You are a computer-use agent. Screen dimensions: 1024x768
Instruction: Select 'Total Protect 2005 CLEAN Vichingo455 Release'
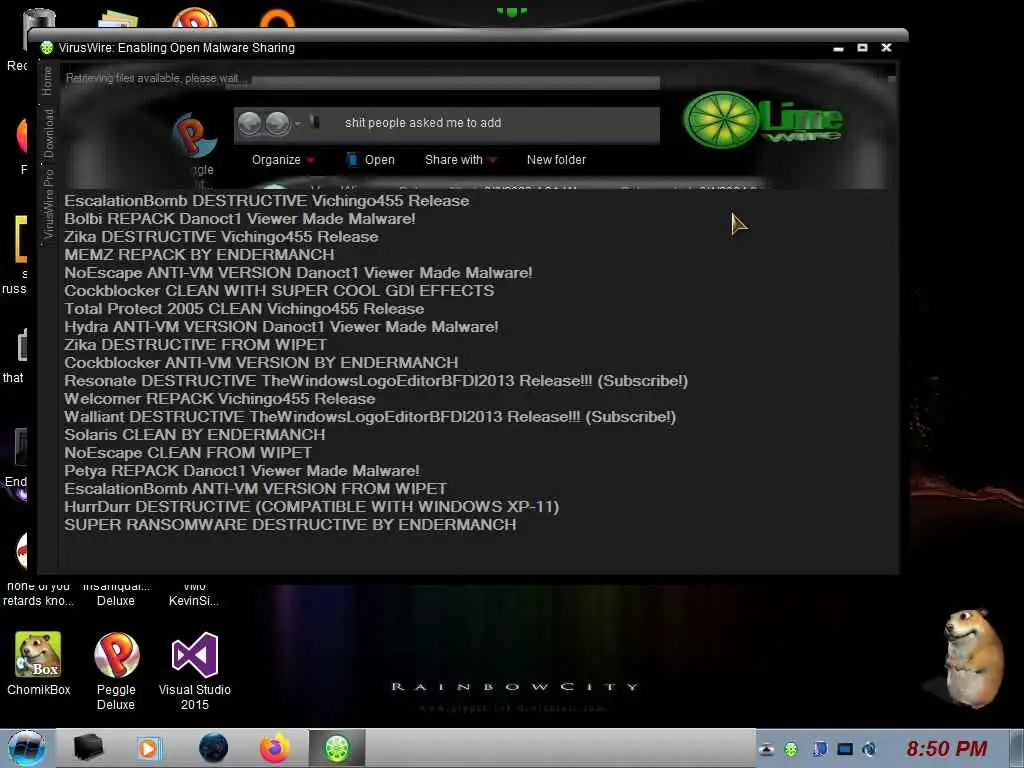tap(244, 308)
